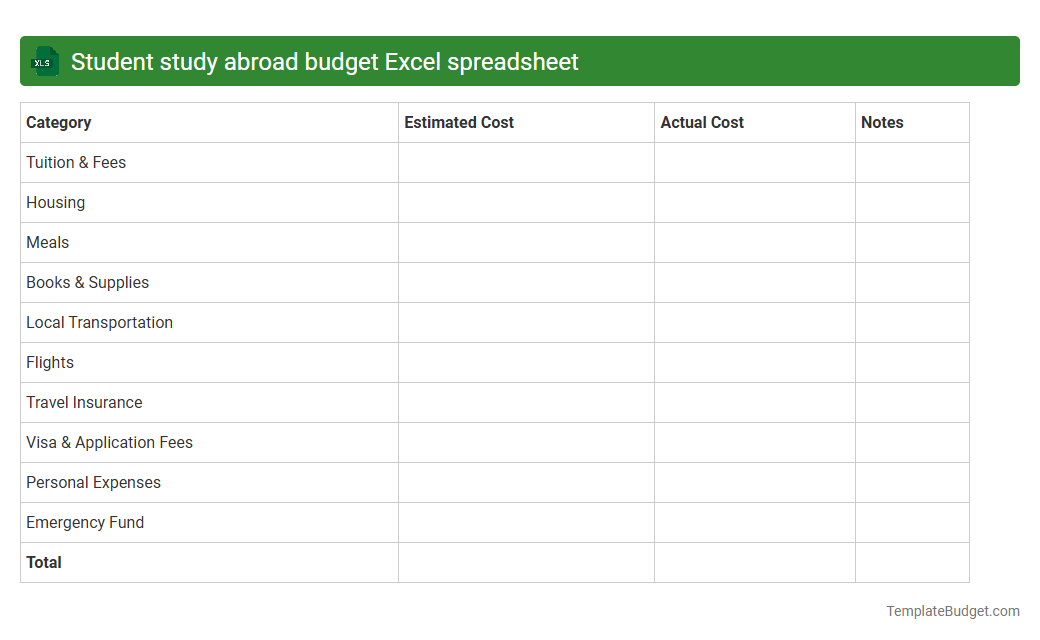Image resolution: width=1040 pixels, height=640 pixels.
Task: Click the Estimated Cost column header
Action: (459, 122)
